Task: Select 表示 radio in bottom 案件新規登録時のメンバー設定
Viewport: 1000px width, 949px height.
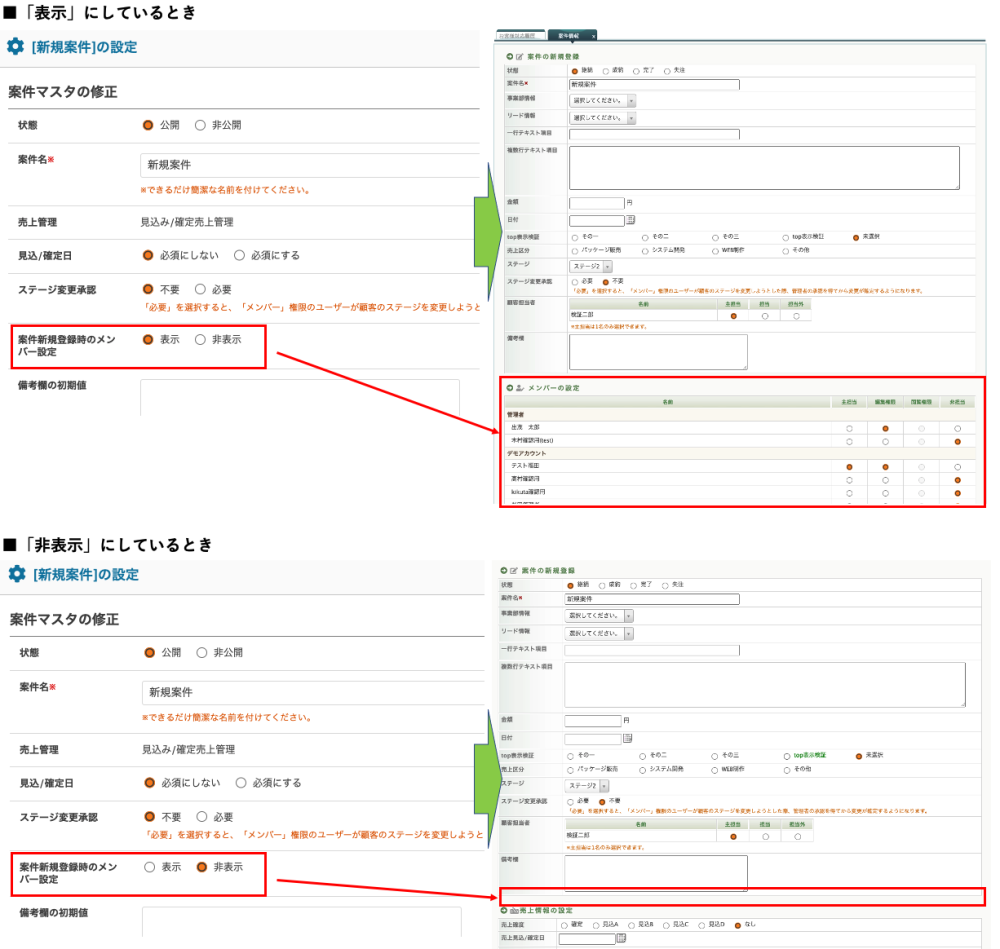Action: pyautogui.click(x=150, y=867)
